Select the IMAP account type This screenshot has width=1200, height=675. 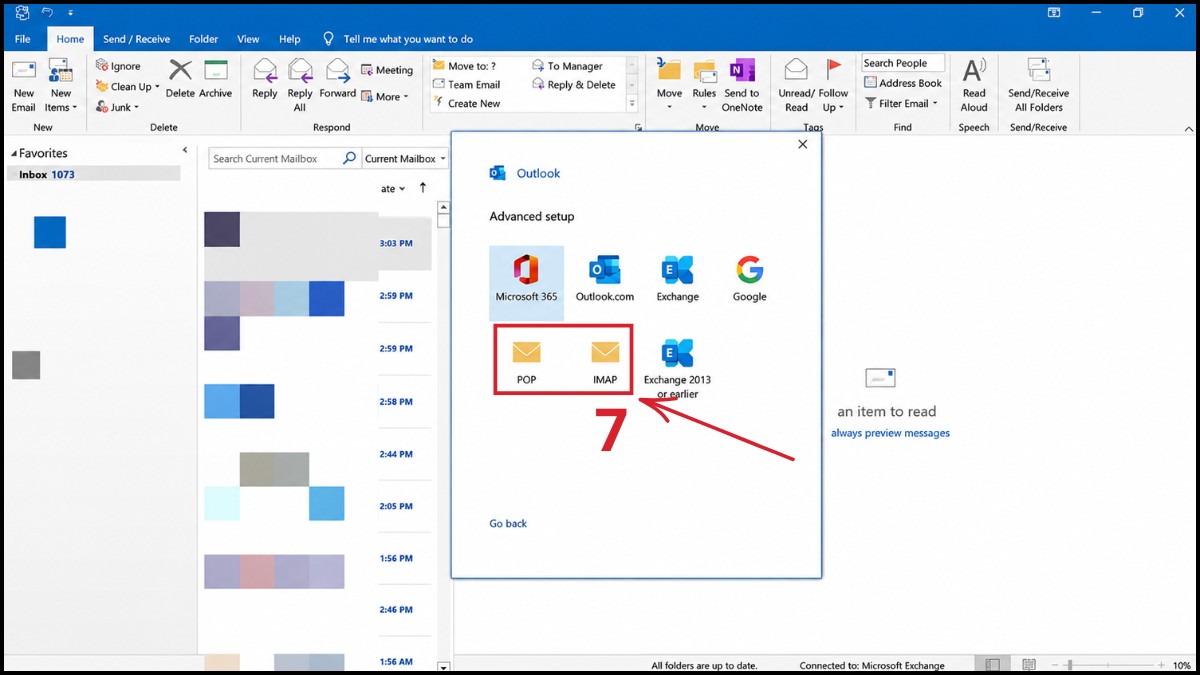pyautogui.click(x=605, y=361)
